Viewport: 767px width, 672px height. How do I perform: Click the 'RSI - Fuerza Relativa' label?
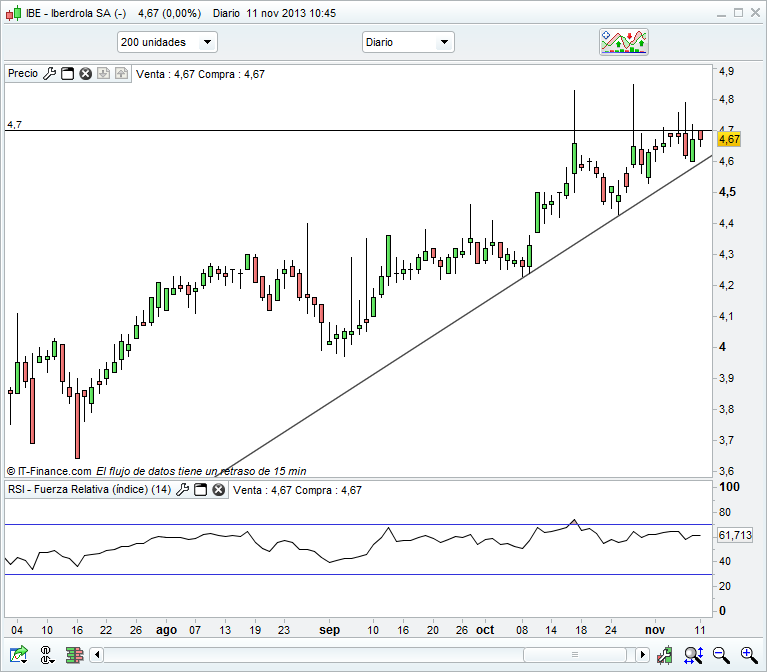click(89, 490)
